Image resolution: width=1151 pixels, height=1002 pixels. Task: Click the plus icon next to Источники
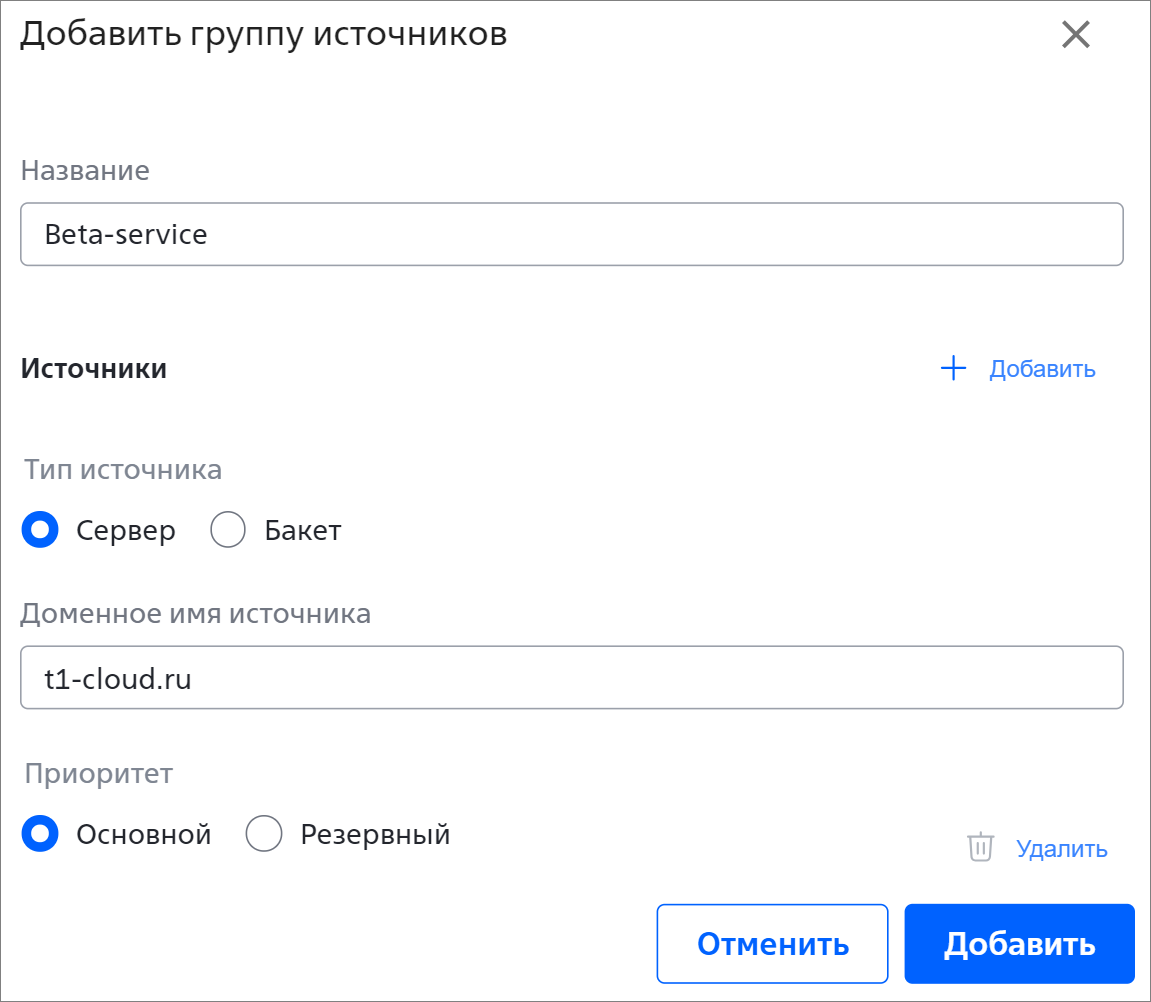(953, 368)
